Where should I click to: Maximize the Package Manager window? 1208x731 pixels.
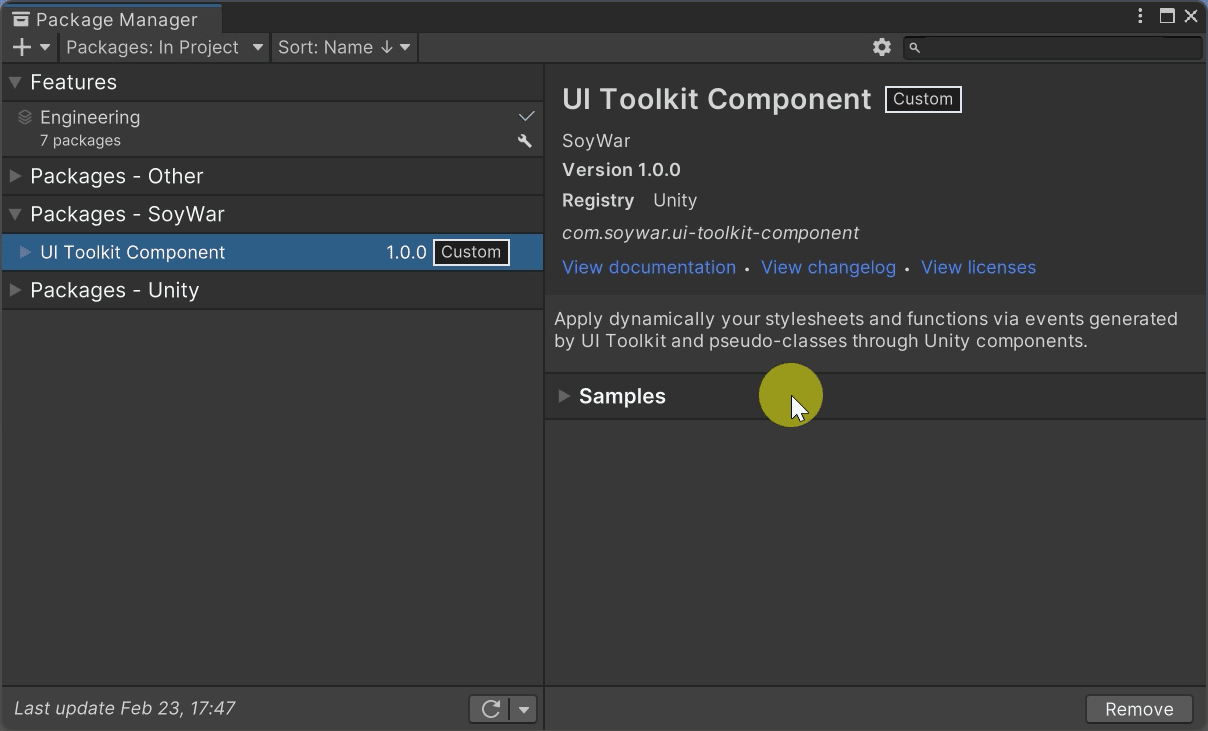point(1167,16)
